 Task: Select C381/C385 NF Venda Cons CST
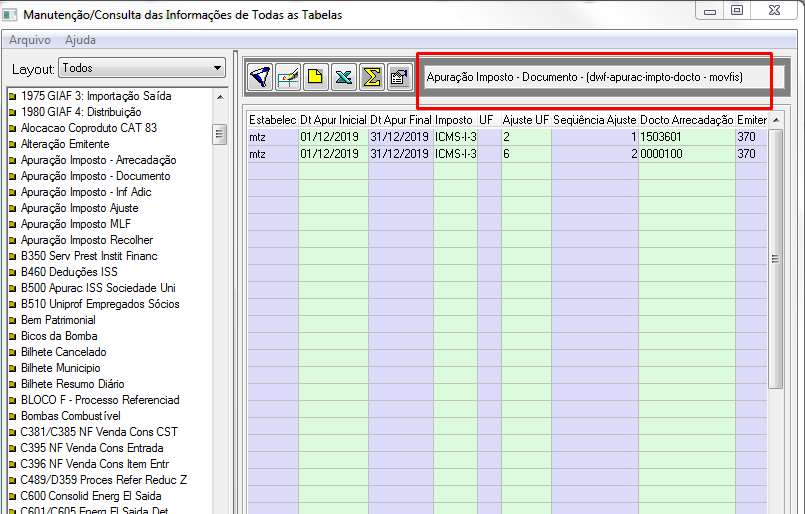(99, 432)
